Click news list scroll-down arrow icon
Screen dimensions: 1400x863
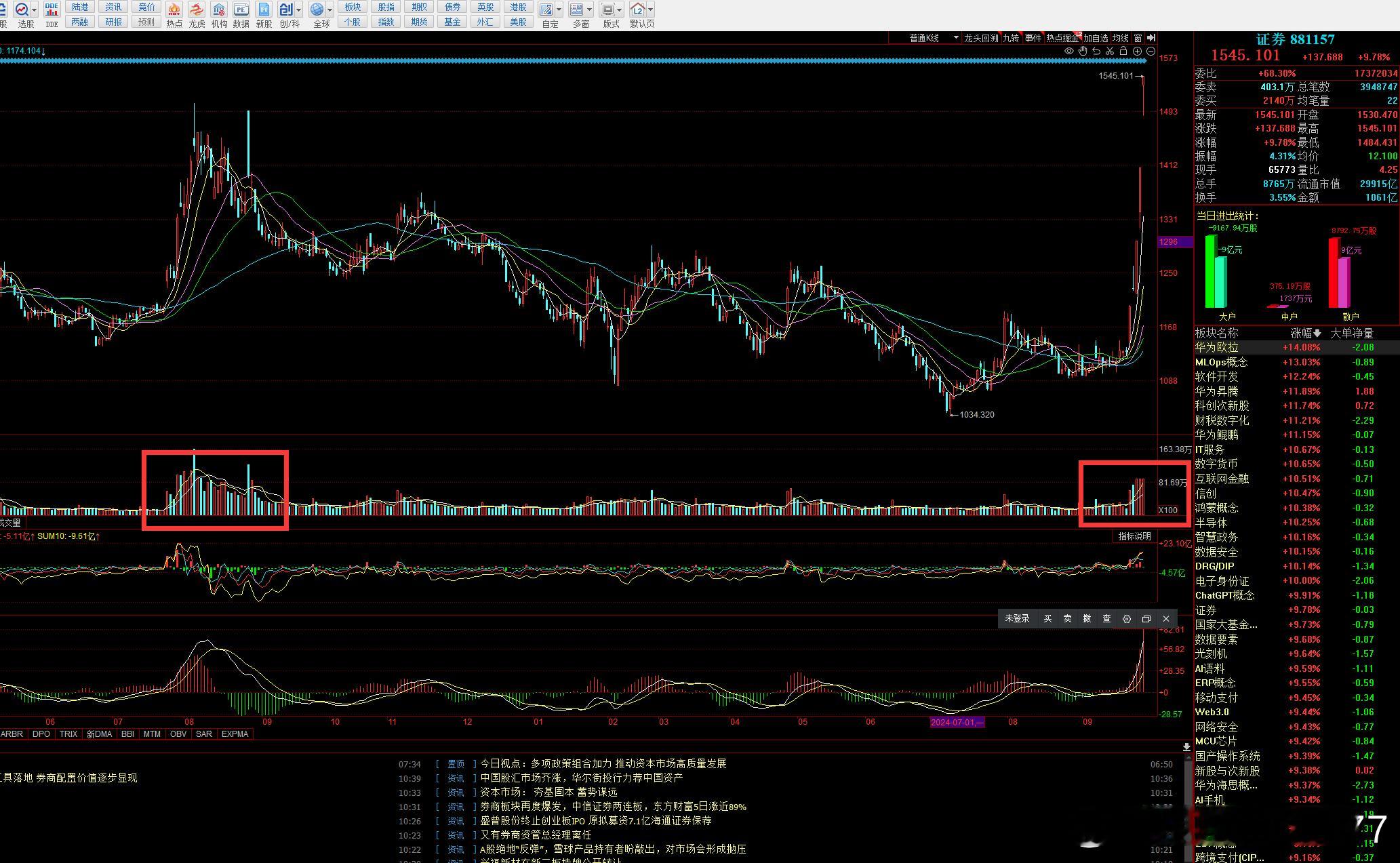tap(1186, 746)
